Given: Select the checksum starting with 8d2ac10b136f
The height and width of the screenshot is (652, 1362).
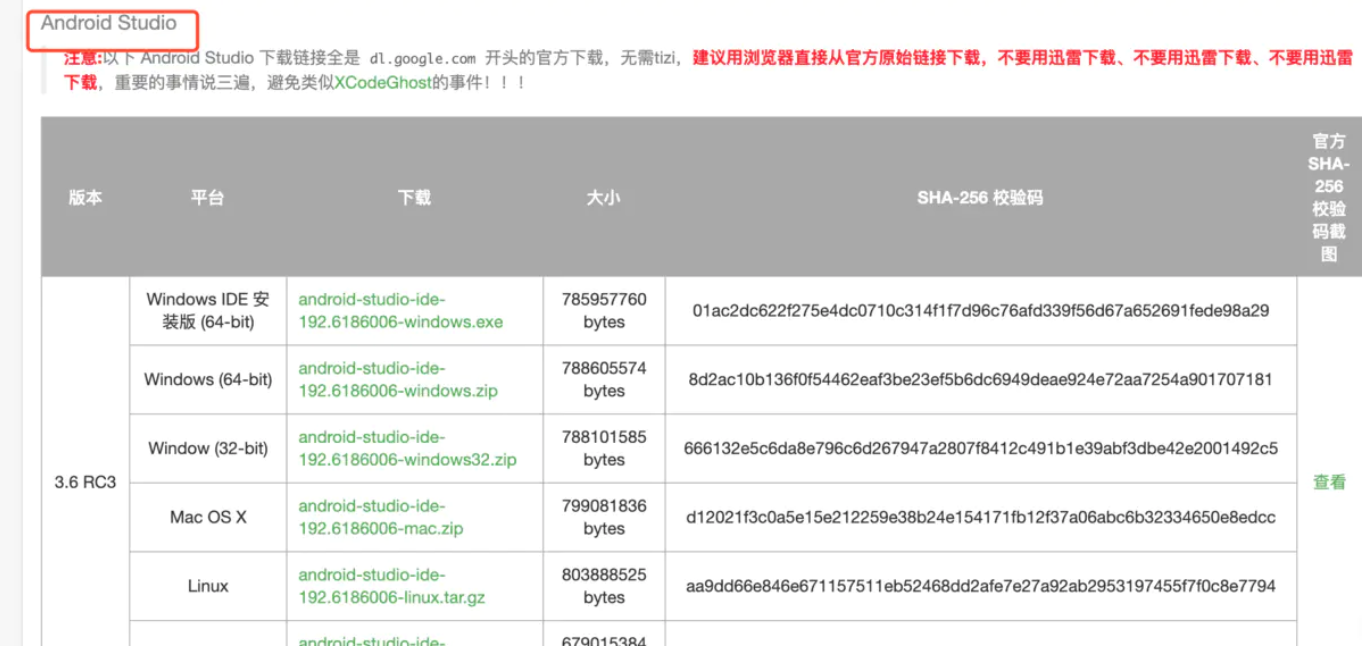Looking at the screenshot, I should [981, 380].
